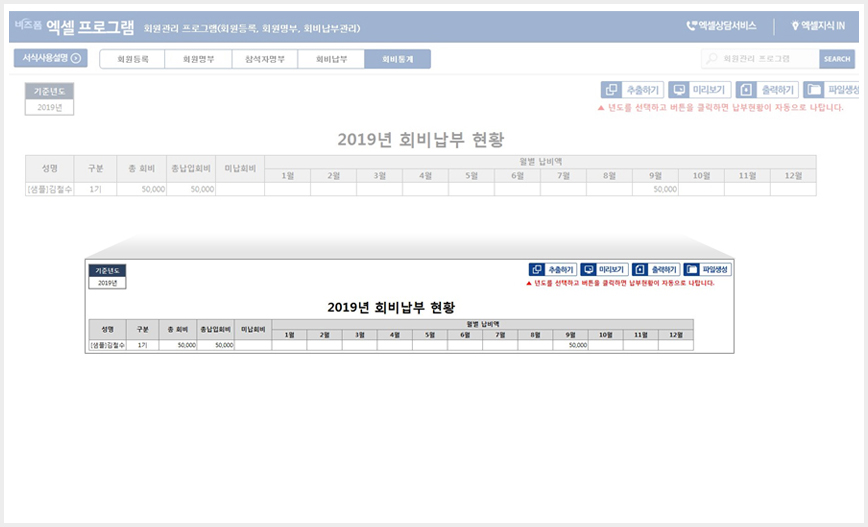Image resolution: width=868 pixels, height=527 pixels.
Task: Click the upper 기준년도 header label
Action: tap(49, 91)
